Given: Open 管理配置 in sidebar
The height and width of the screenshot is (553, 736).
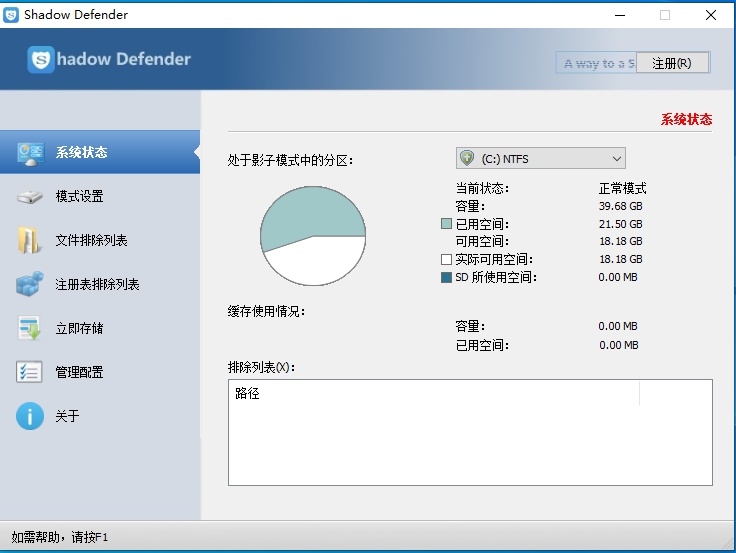Looking at the screenshot, I should (100, 372).
